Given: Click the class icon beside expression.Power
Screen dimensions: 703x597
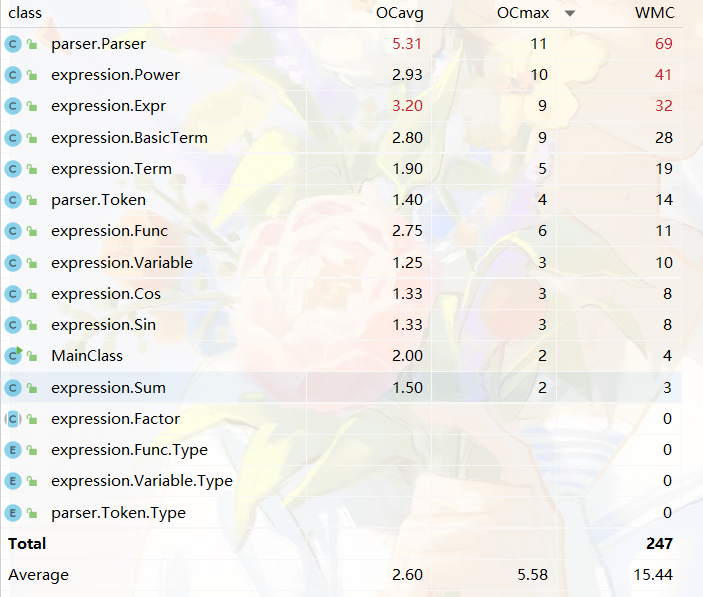Looking at the screenshot, I should coord(13,75).
